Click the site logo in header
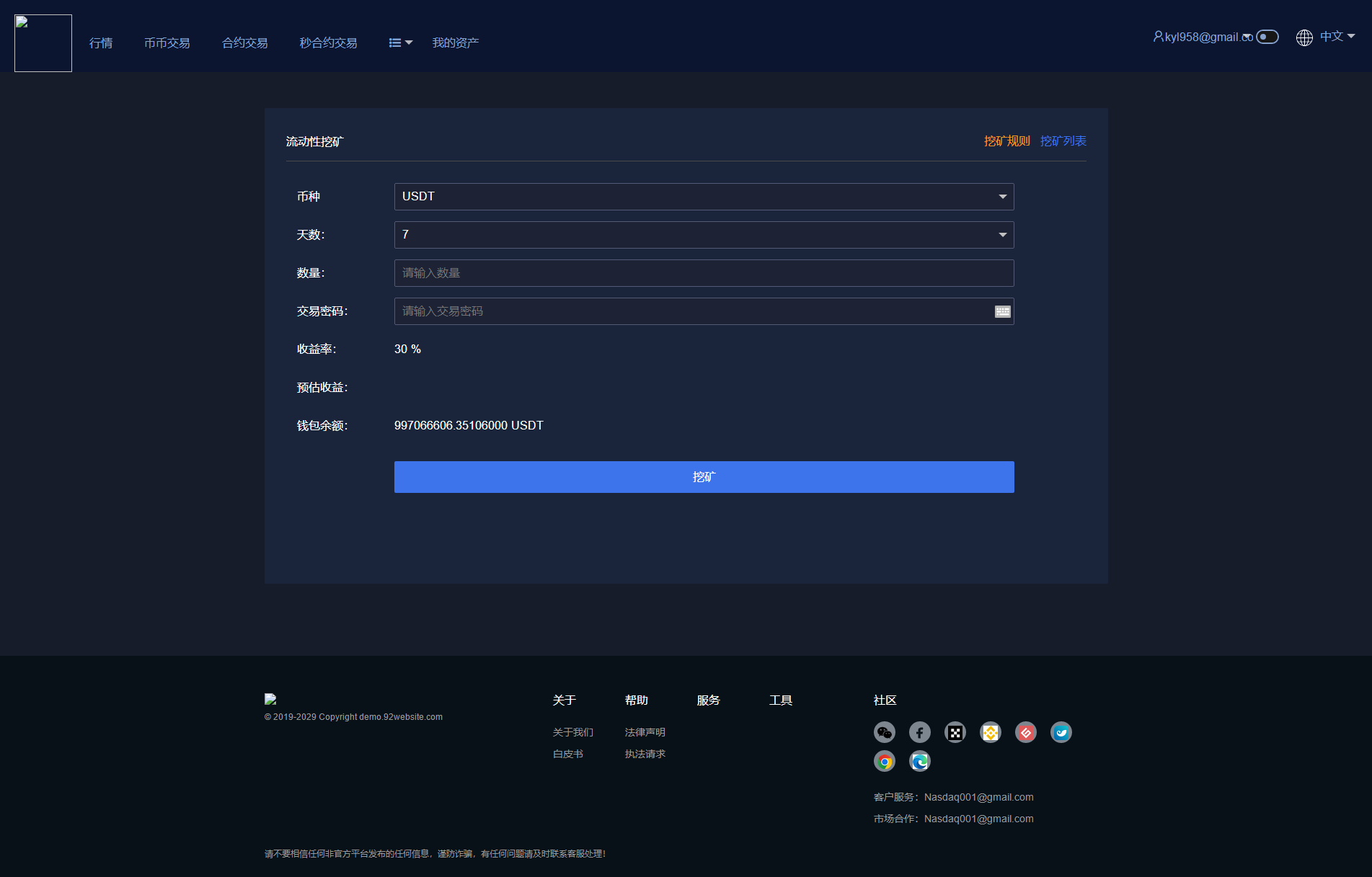 [43, 43]
